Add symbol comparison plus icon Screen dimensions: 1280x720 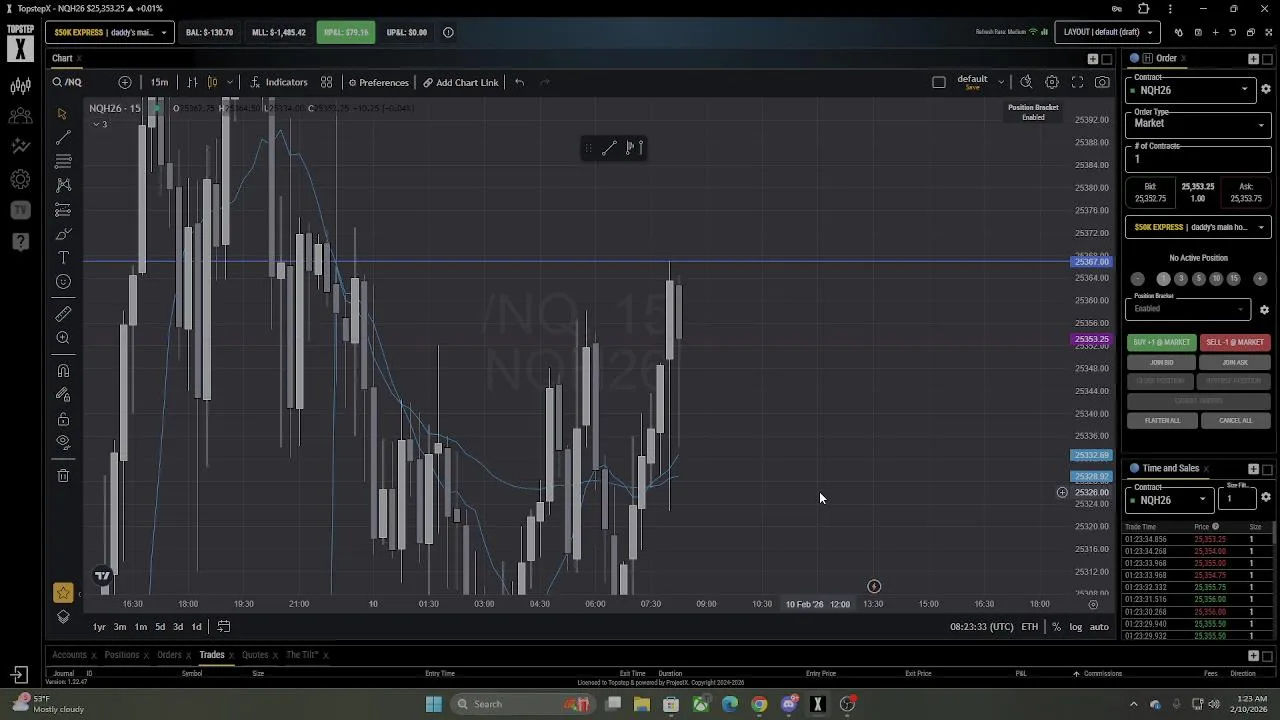pyautogui.click(x=125, y=82)
